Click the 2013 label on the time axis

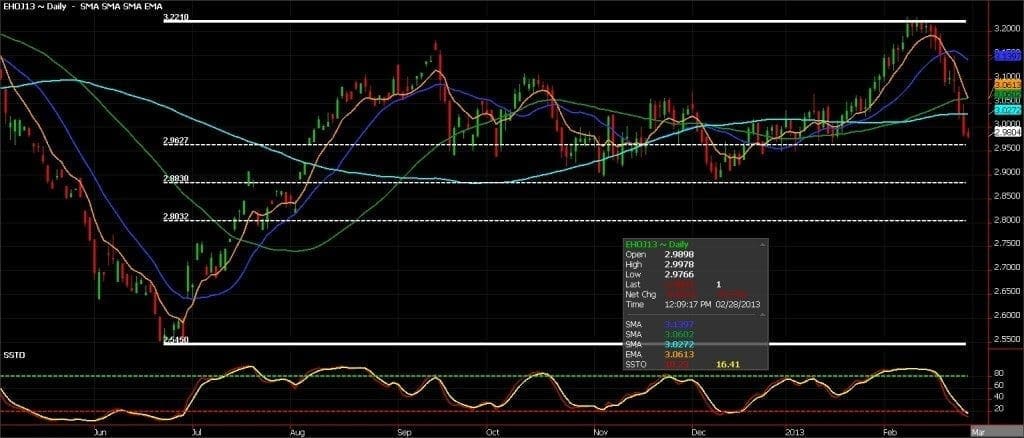point(795,431)
